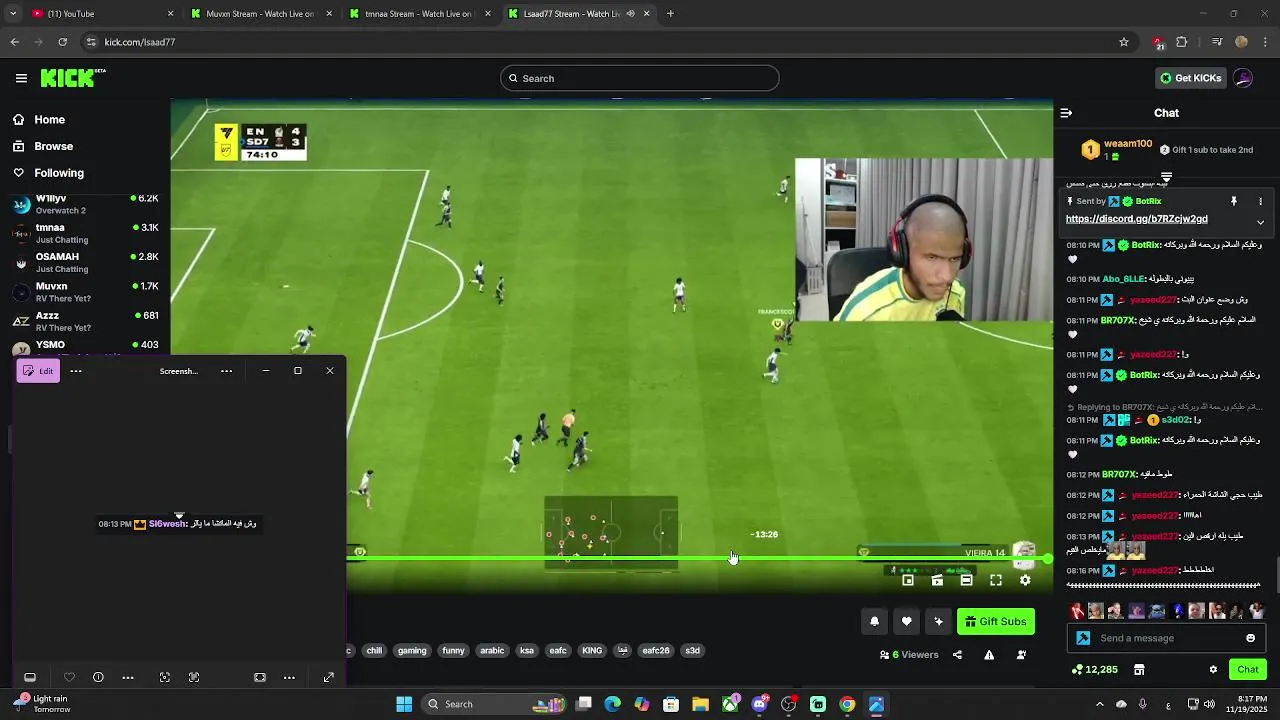The image size is (1280, 720).
Task: Scan text icon in Photos window
Action: tap(194, 677)
